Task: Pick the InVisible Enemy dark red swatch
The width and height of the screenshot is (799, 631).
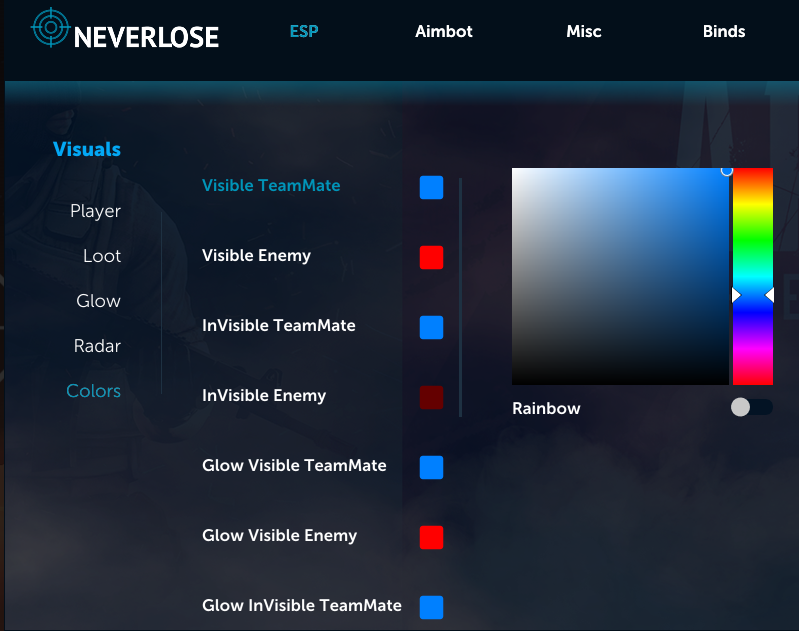Action: pyautogui.click(x=431, y=397)
